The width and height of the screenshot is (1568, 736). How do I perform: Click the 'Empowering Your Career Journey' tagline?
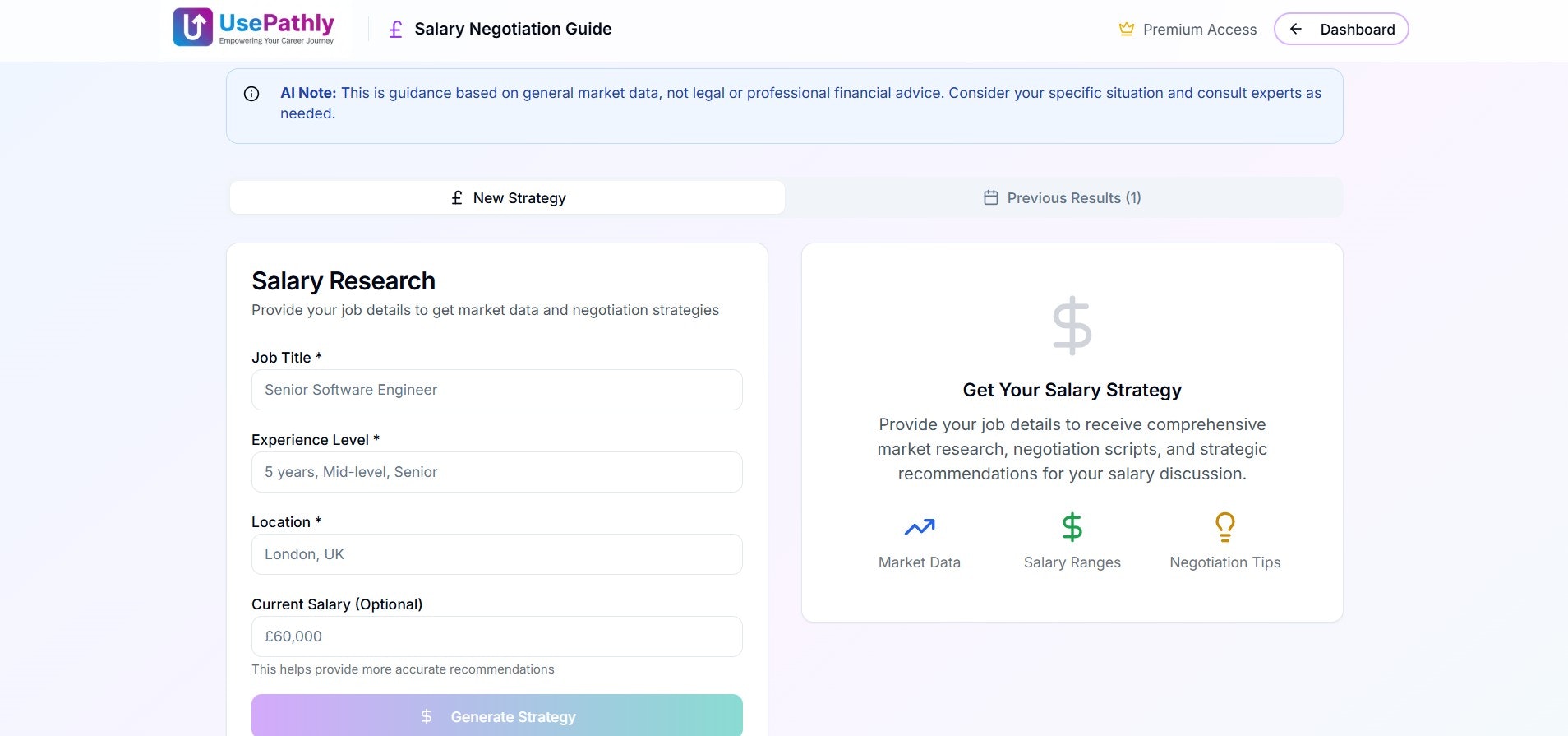coord(276,41)
